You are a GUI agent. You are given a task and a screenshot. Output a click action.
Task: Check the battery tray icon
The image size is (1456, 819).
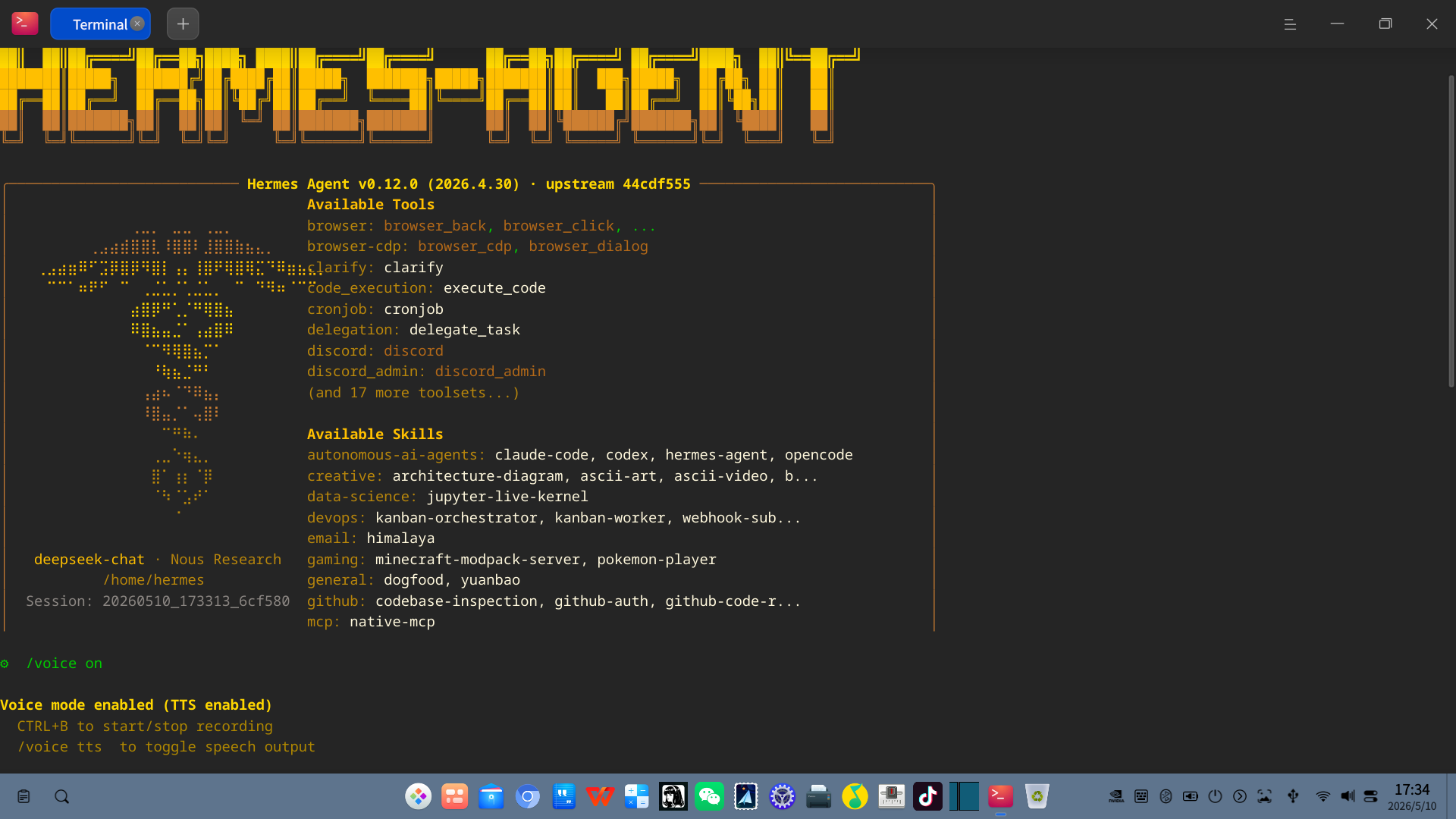pyautogui.click(x=1191, y=796)
